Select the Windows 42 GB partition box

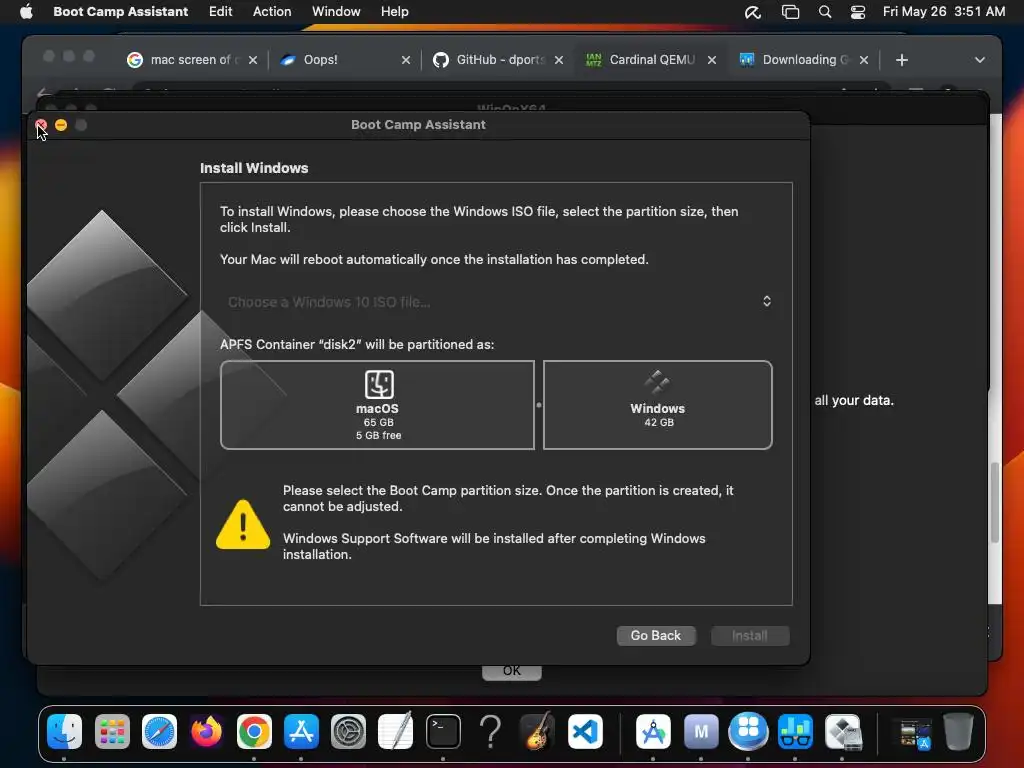pyautogui.click(x=658, y=405)
